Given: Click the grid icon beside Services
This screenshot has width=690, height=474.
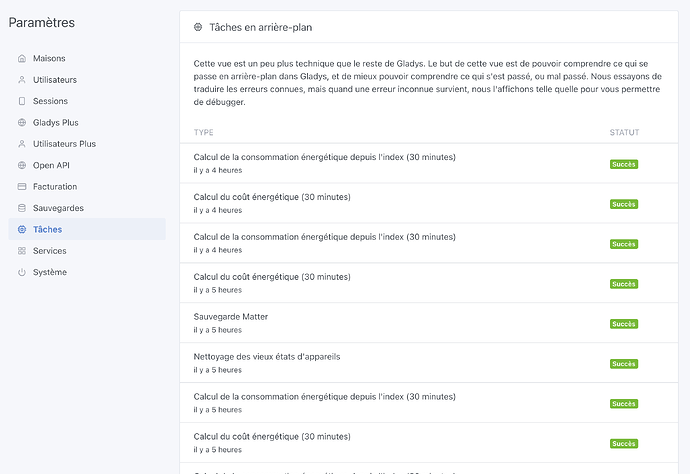Looking at the screenshot, I should tap(22, 251).
